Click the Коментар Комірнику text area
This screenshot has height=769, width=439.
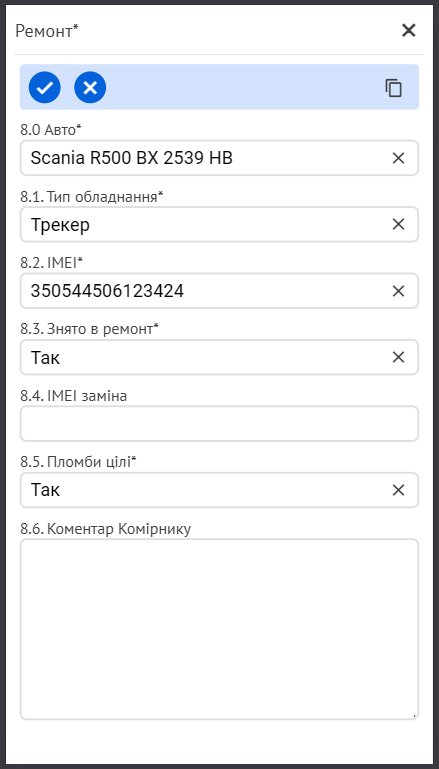[x=219, y=629]
